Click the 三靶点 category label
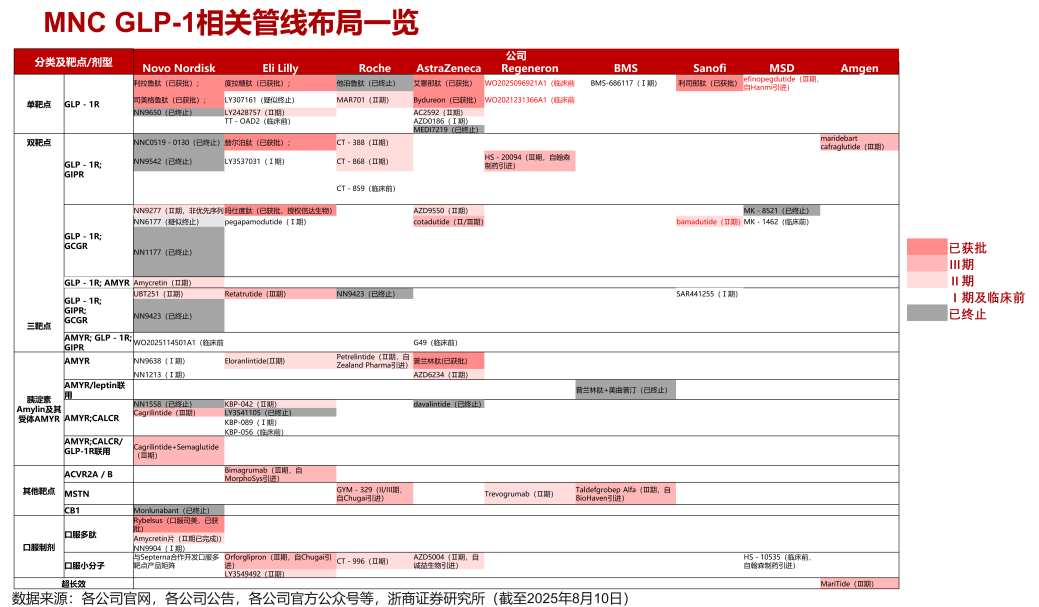 (38, 326)
